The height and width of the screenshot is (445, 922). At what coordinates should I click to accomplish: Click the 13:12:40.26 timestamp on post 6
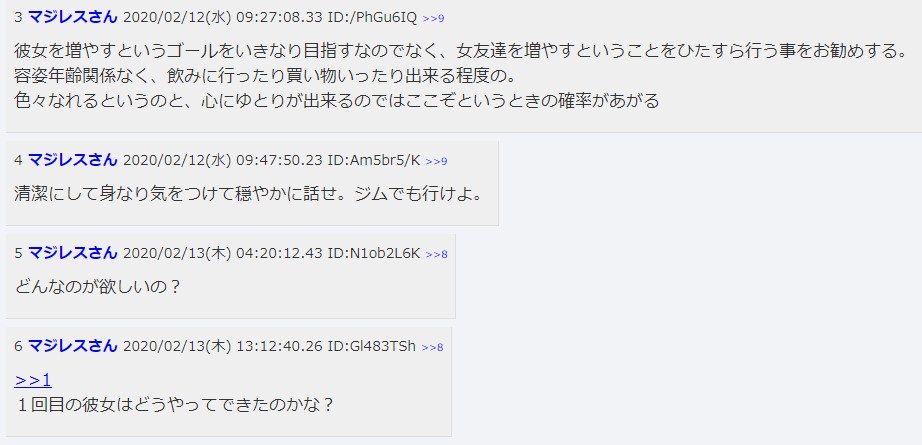click(x=279, y=346)
